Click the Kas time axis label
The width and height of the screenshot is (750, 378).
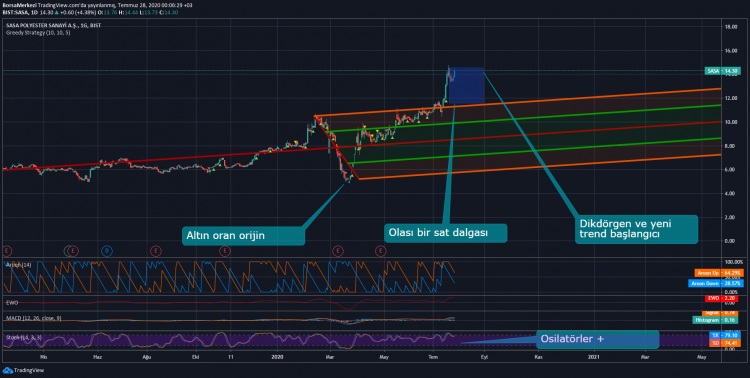pyautogui.click(x=538, y=357)
